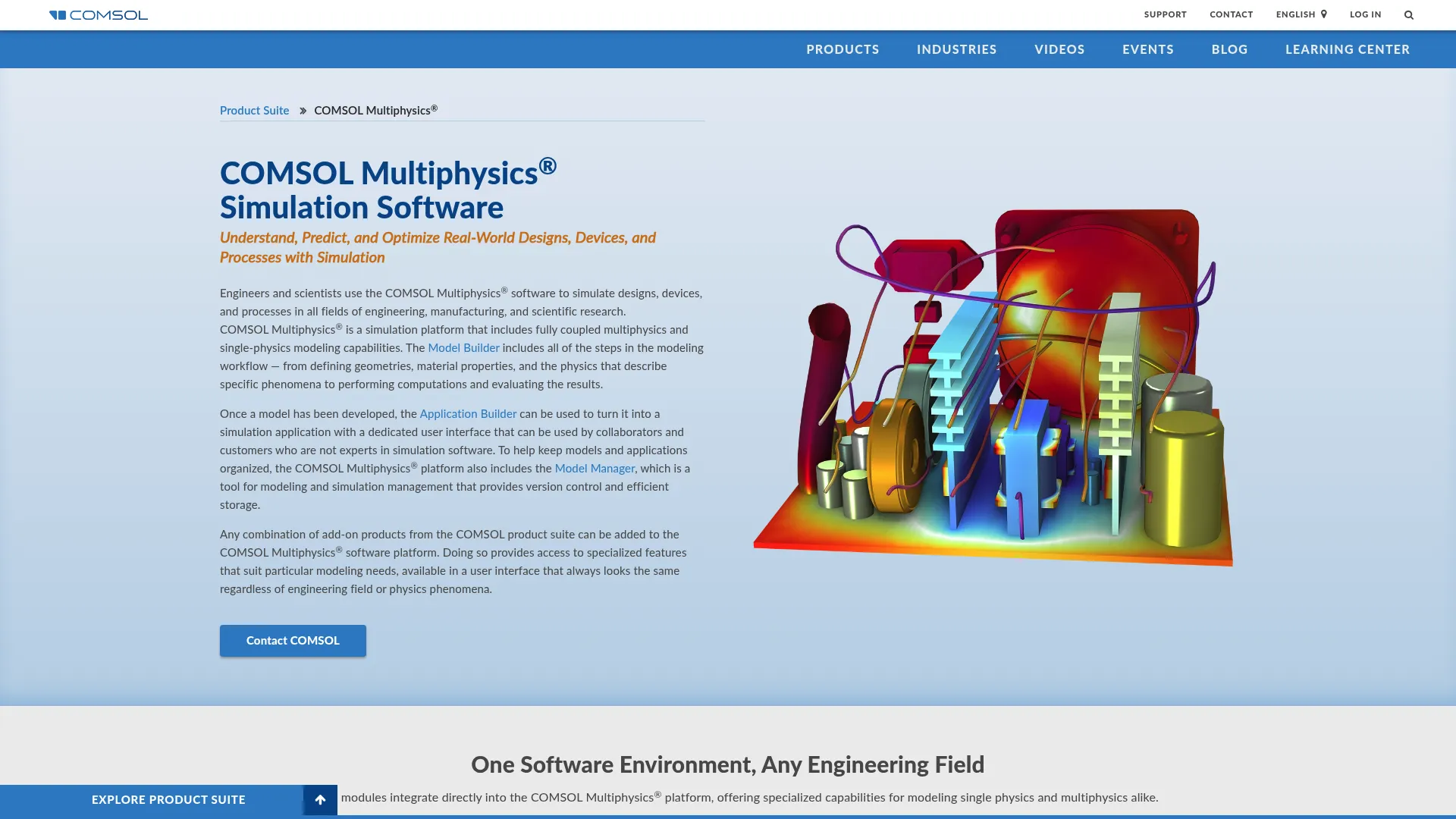Open the Model Manager link

(x=595, y=469)
